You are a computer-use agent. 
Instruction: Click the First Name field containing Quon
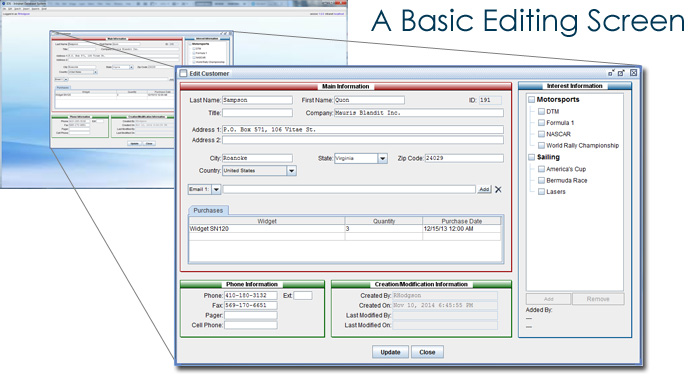pyautogui.click(x=369, y=100)
